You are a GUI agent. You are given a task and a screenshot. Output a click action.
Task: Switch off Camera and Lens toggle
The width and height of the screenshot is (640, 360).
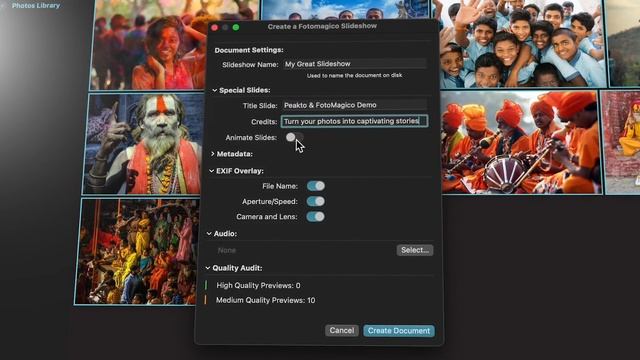[316, 216]
